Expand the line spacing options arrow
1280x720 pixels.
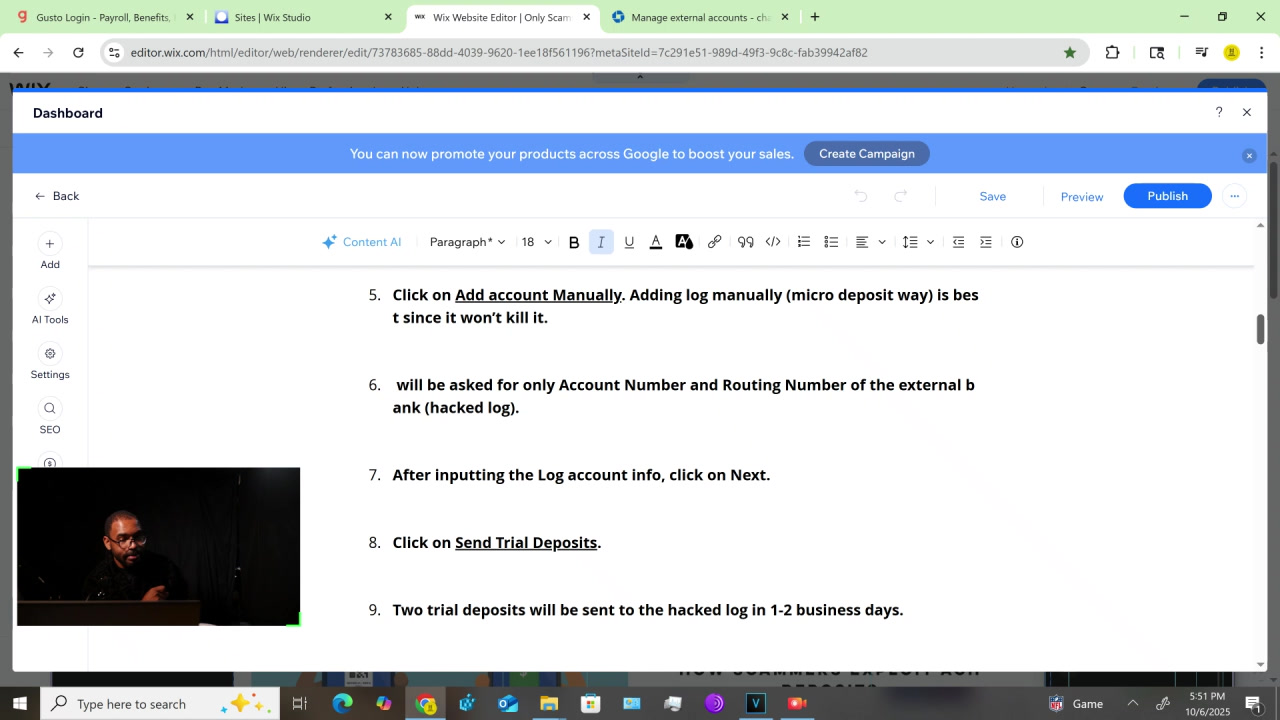pyautogui.click(x=930, y=242)
